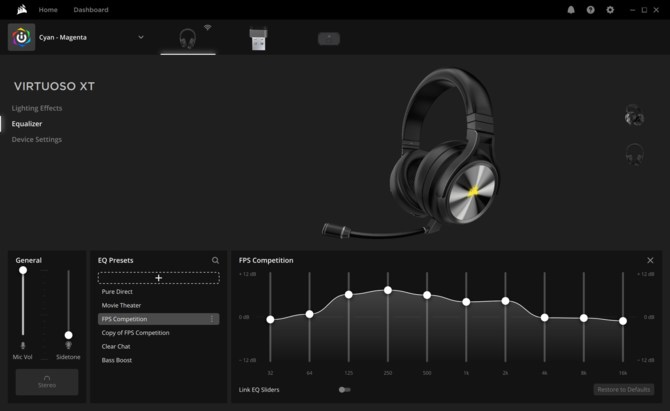The height and width of the screenshot is (411, 670).
Task: Click the 2k EQ slider handle
Action: (505, 301)
